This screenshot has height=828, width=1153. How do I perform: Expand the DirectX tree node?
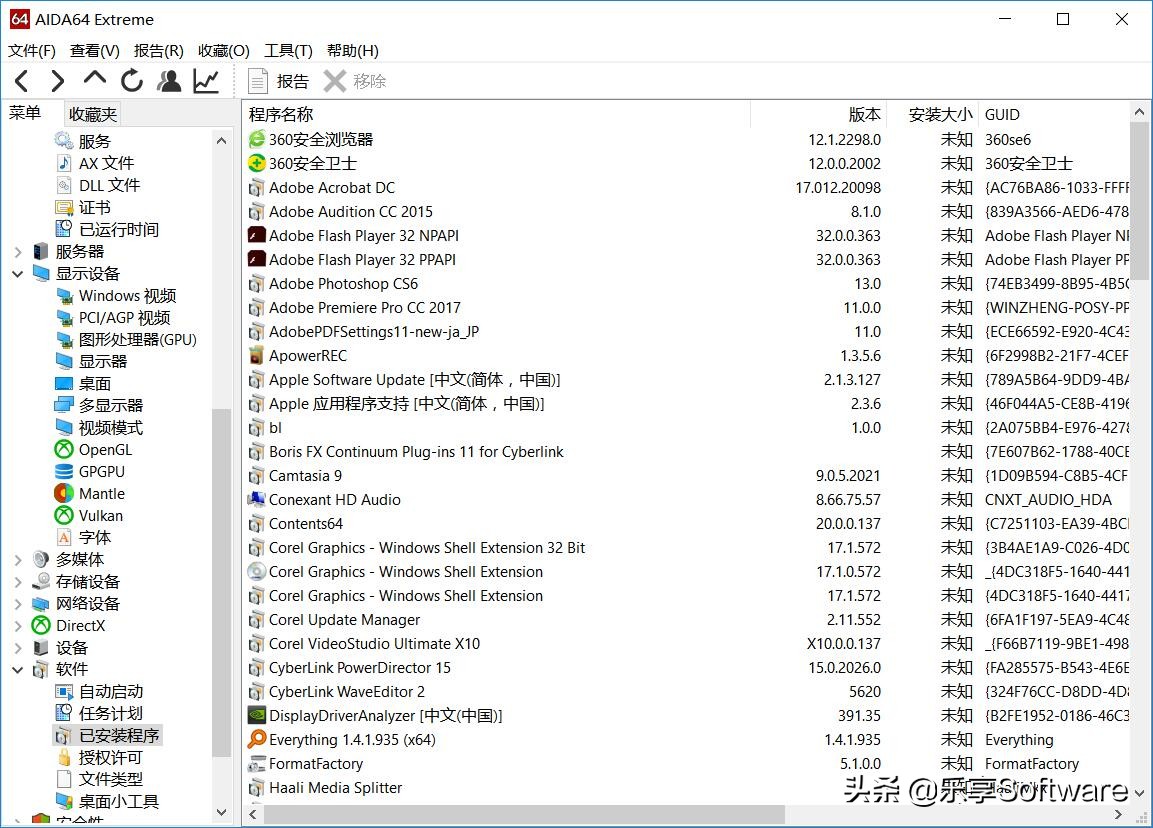point(18,627)
